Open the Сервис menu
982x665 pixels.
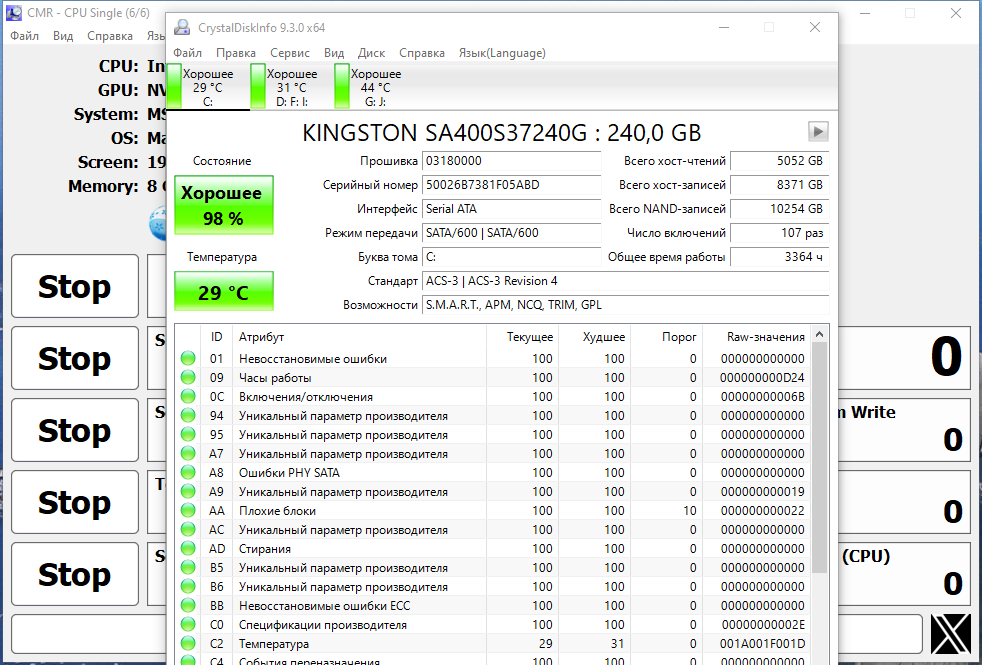click(289, 53)
